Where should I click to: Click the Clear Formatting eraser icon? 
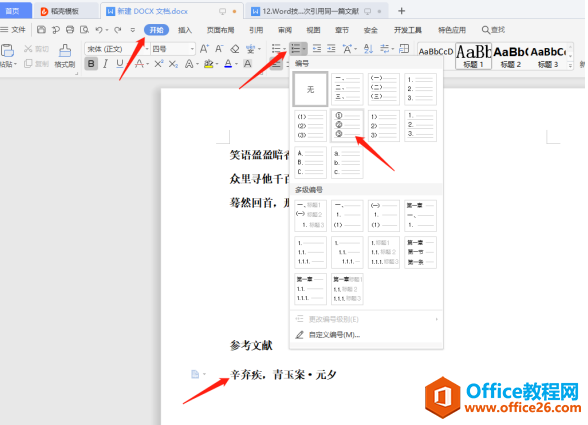coord(235,49)
